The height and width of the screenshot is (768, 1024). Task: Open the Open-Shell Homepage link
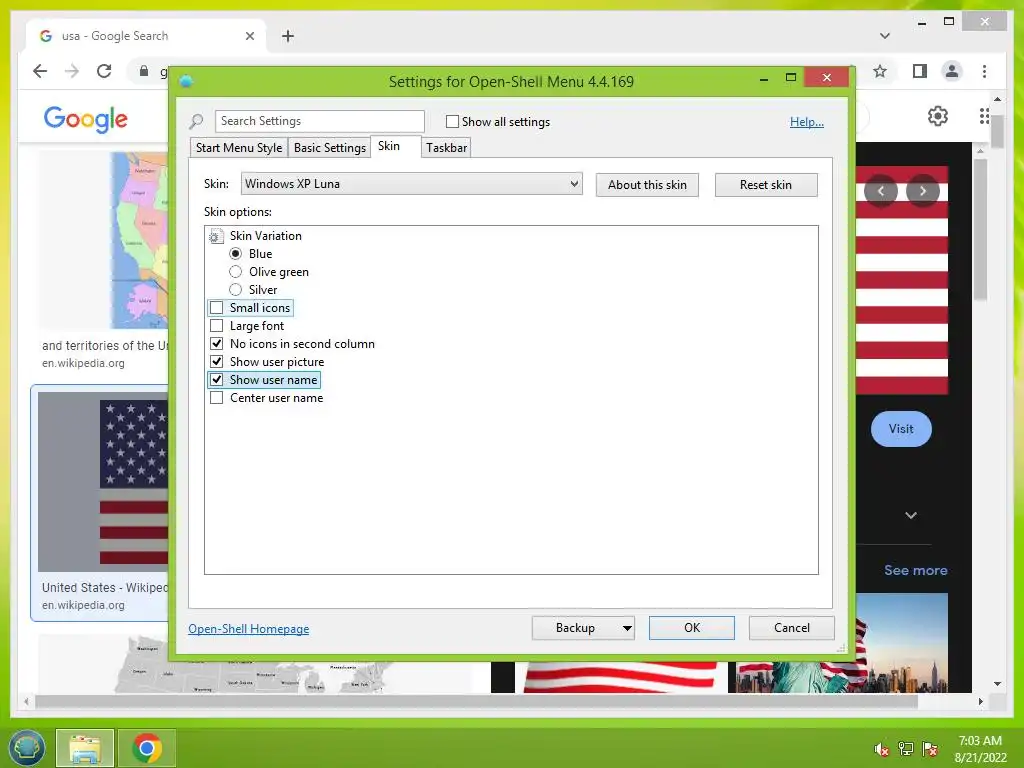point(249,628)
